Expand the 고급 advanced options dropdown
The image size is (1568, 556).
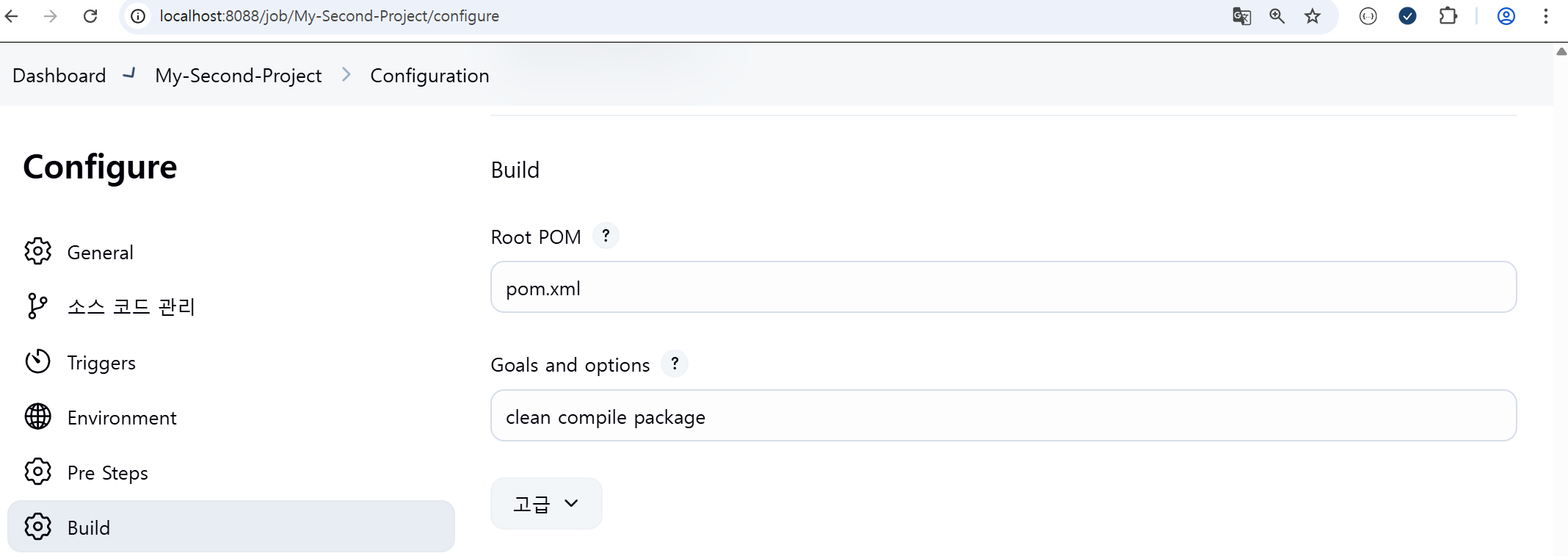click(546, 504)
